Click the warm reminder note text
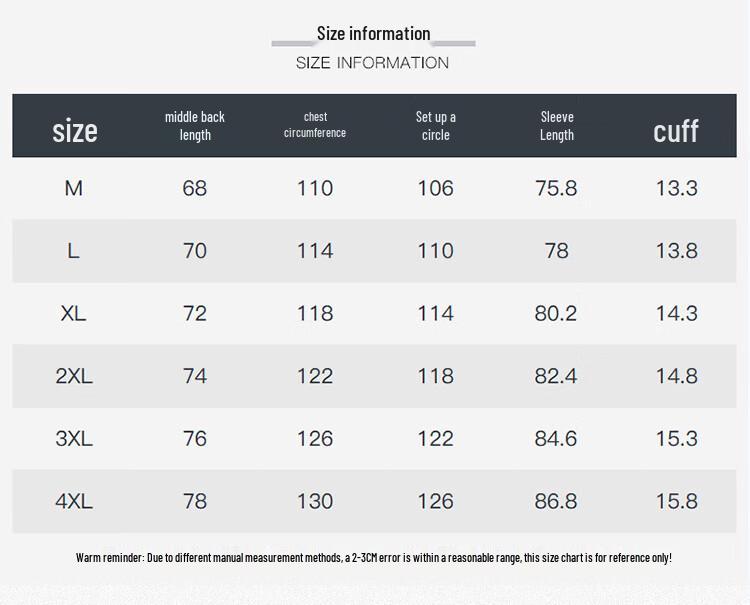The height and width of the screenshot is (605, 750). (374, 557)
